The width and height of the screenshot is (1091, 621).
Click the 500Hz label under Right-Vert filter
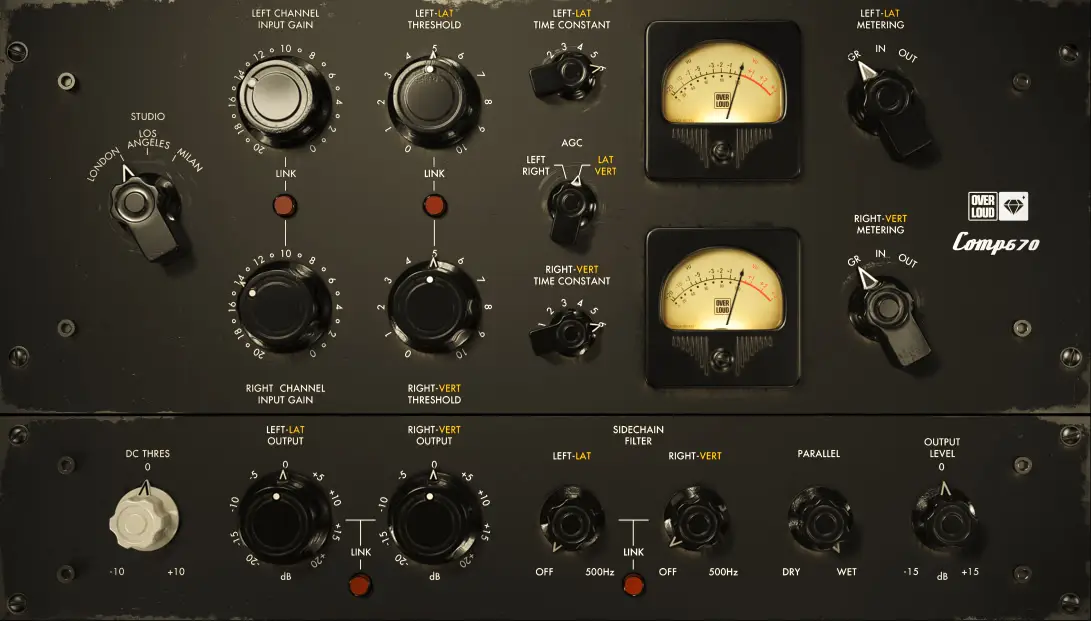tap(723, 572)
